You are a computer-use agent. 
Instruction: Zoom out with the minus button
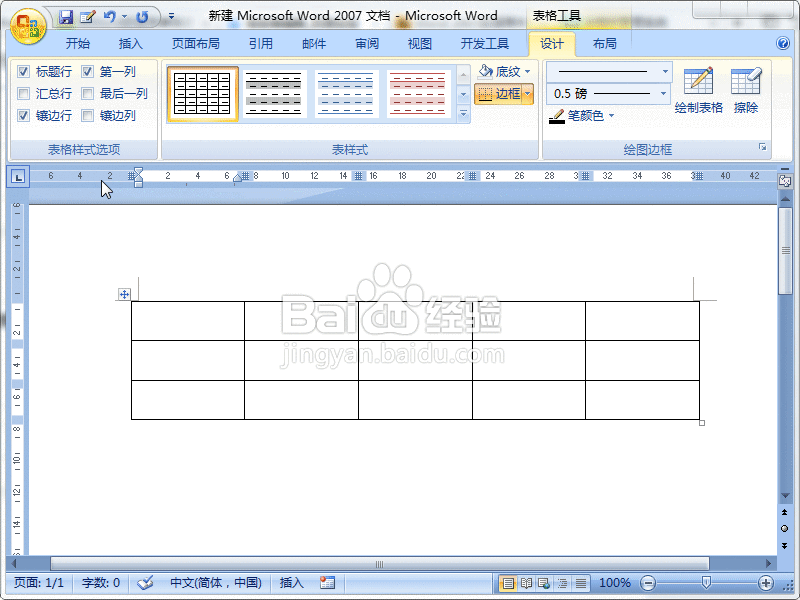coord(648,583)
